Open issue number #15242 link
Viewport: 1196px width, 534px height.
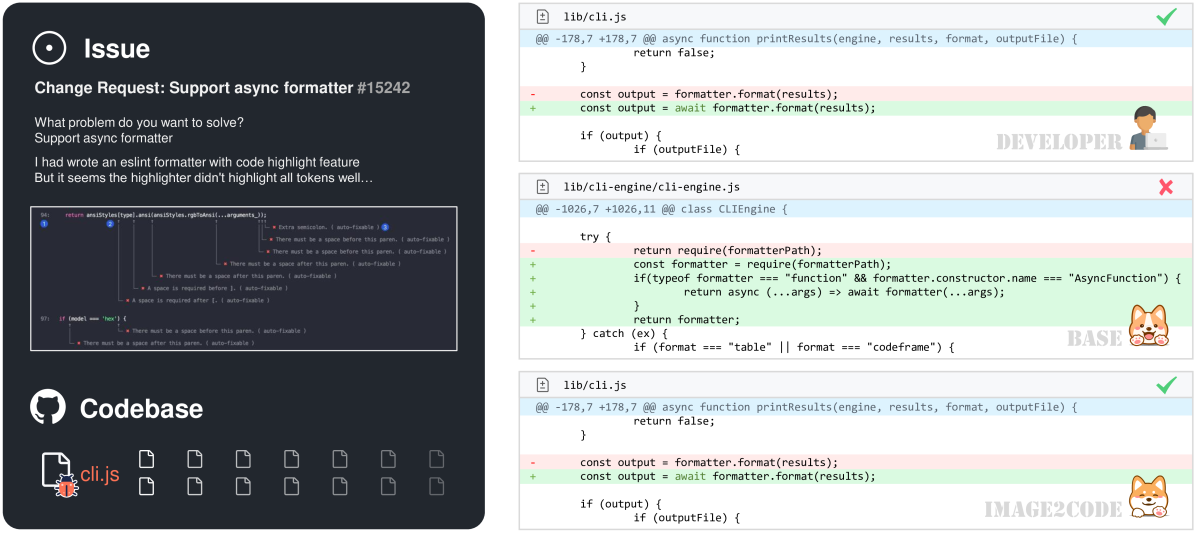[x=383, y=88]
